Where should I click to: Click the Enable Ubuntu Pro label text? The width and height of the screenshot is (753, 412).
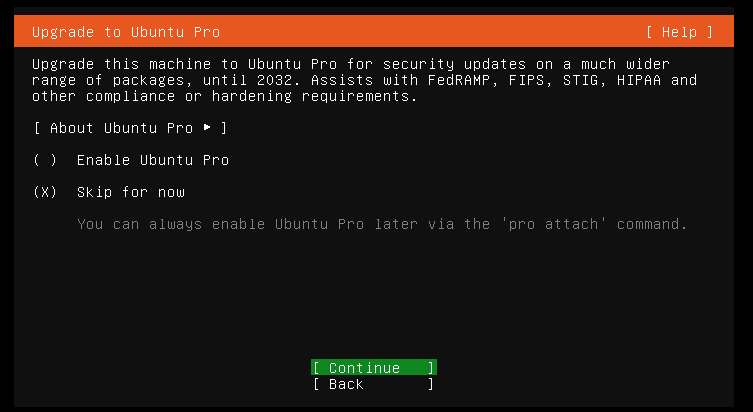[153, 160]
